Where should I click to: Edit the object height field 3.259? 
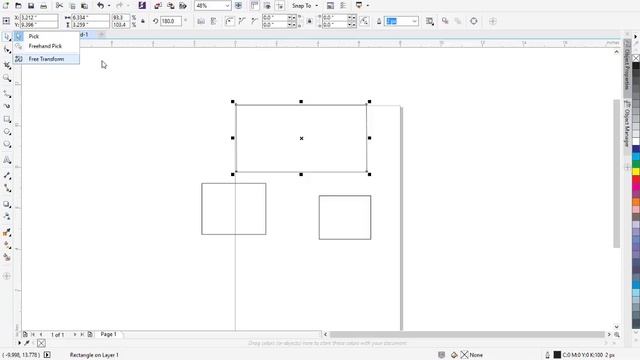click(90, 25)
